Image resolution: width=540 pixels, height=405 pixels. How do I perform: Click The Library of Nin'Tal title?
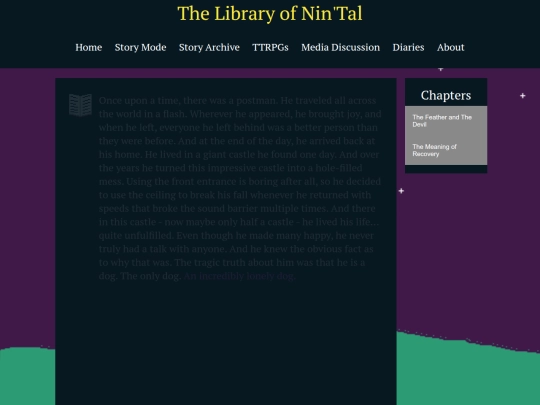click(x=270, y=14)
